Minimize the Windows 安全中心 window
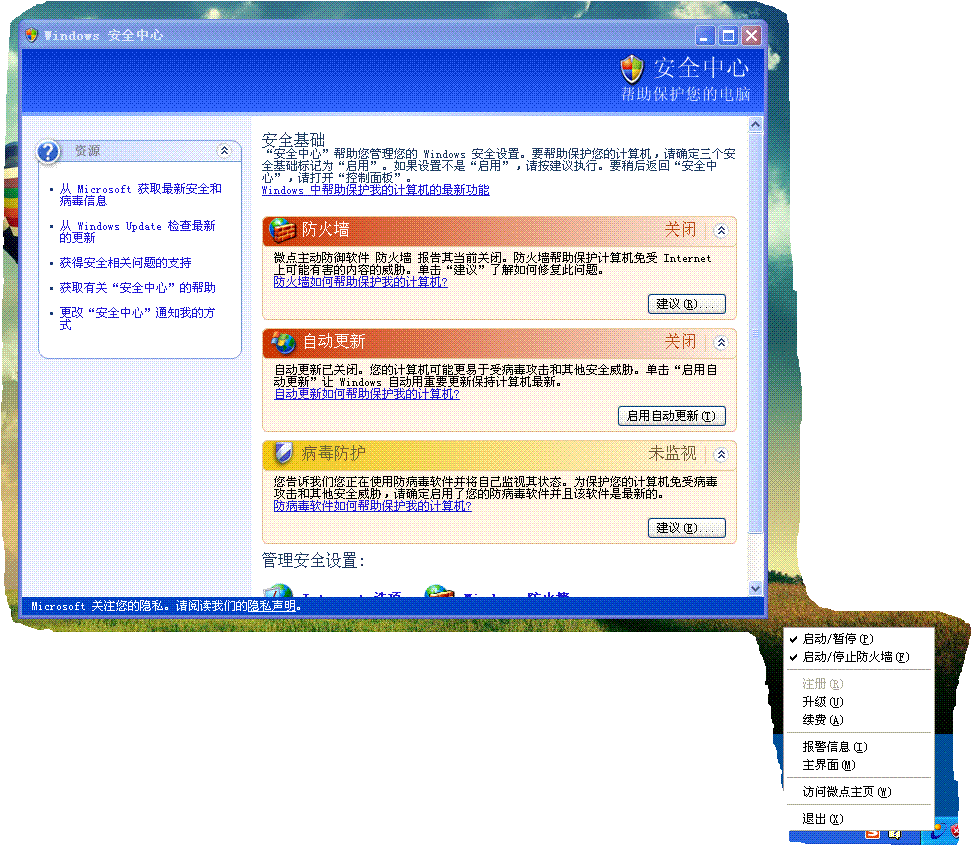973x846 pixels. point(704,36)
